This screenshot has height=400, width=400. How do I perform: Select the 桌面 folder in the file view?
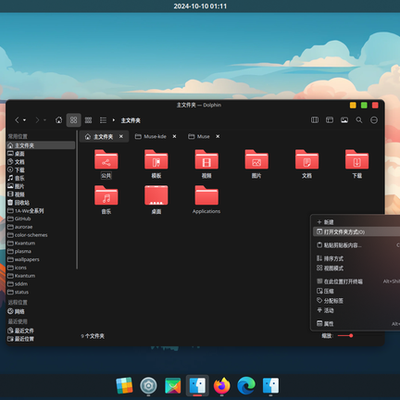(156, 200)
